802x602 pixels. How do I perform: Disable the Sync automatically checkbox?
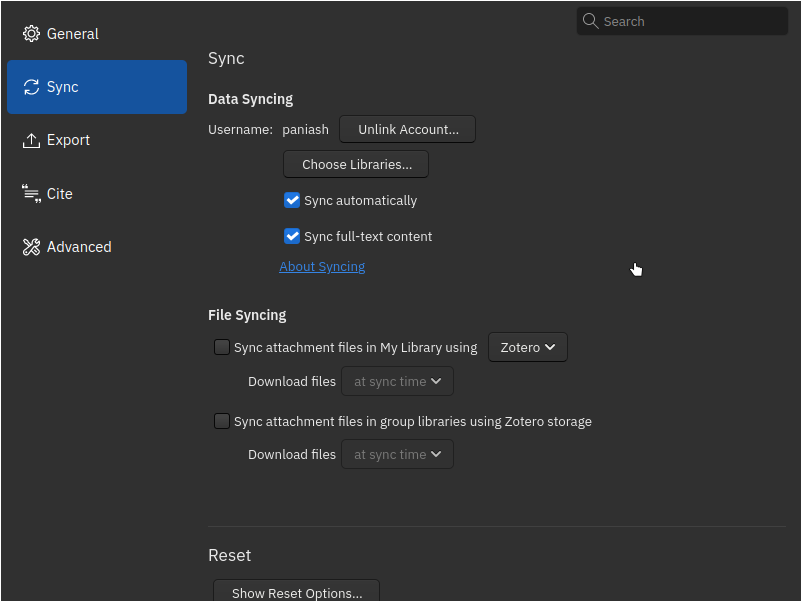click(292, 200)
